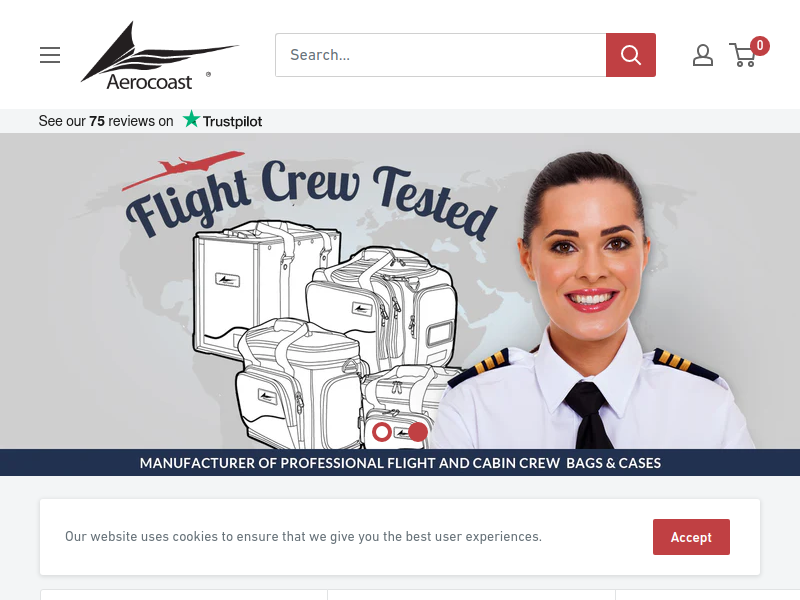Open the shopping cart icon
Viewport: 800px width, 600px height.
click(743, 55)
